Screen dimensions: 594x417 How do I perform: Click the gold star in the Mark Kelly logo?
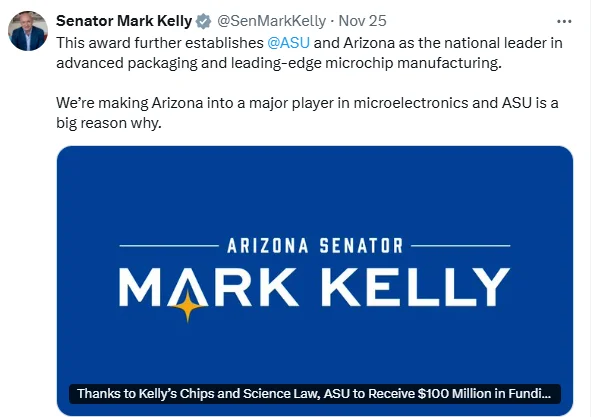187,306
